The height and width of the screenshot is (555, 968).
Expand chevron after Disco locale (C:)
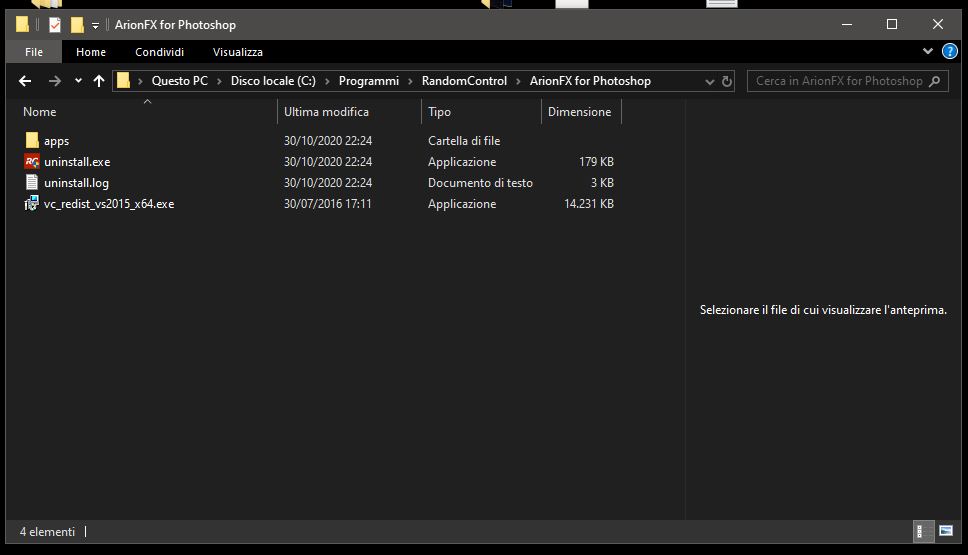[x=327, y=81]
